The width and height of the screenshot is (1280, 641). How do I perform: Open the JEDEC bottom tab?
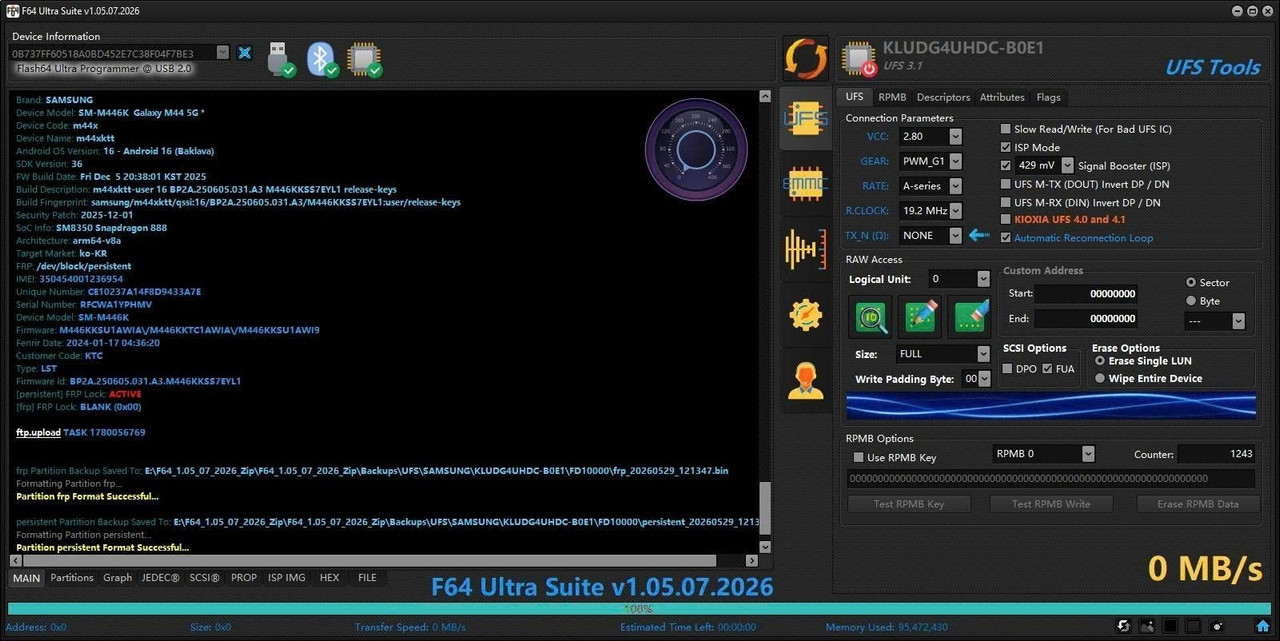coord(160,578)
